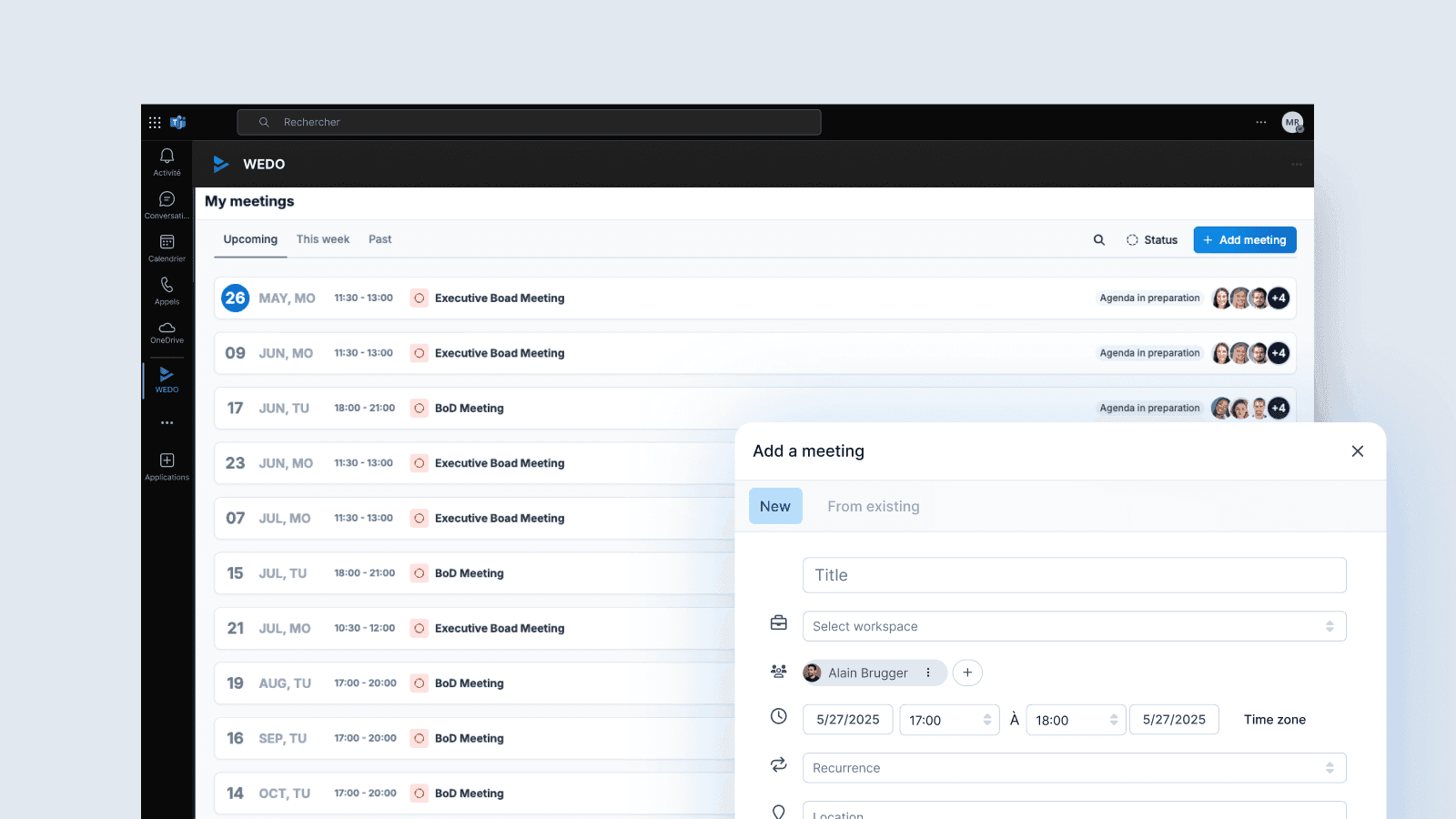Click the Add meeting button
1456x819 pixels.
(1244, 239)
